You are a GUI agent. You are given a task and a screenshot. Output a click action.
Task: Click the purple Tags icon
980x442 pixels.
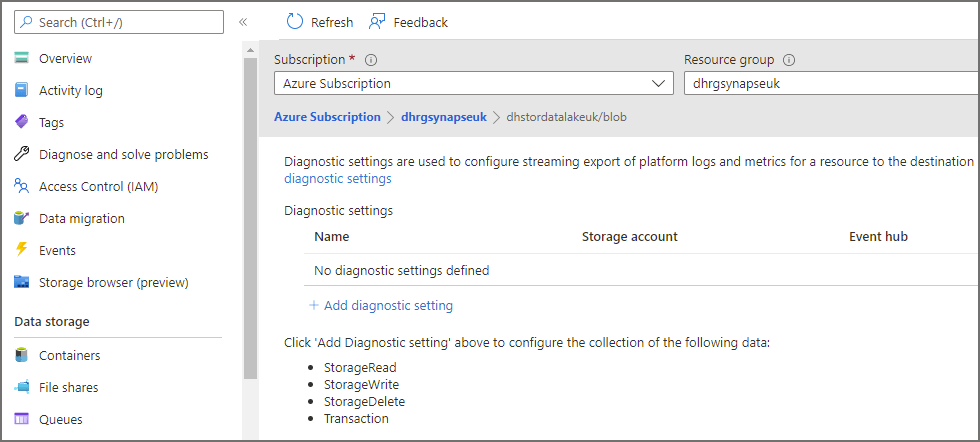click(22, 122)
